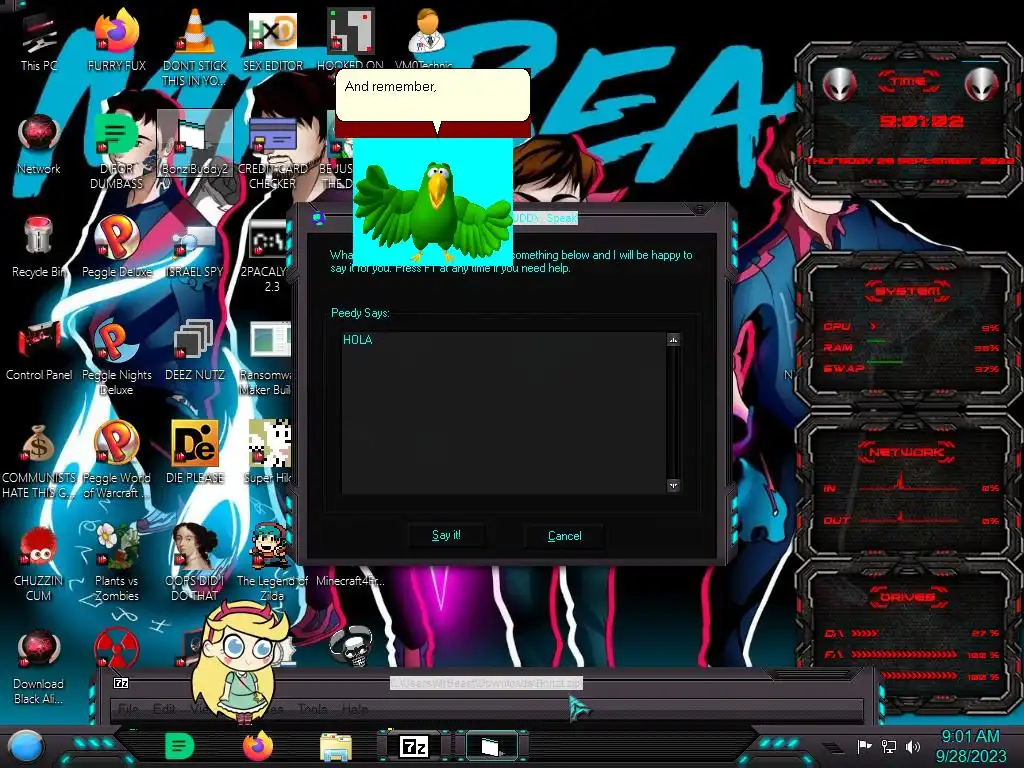Viewport: 1024px width, 768px height.
Task: Open the DONT STICK THIS VLC cone shortcut
Action: [195, 47]
